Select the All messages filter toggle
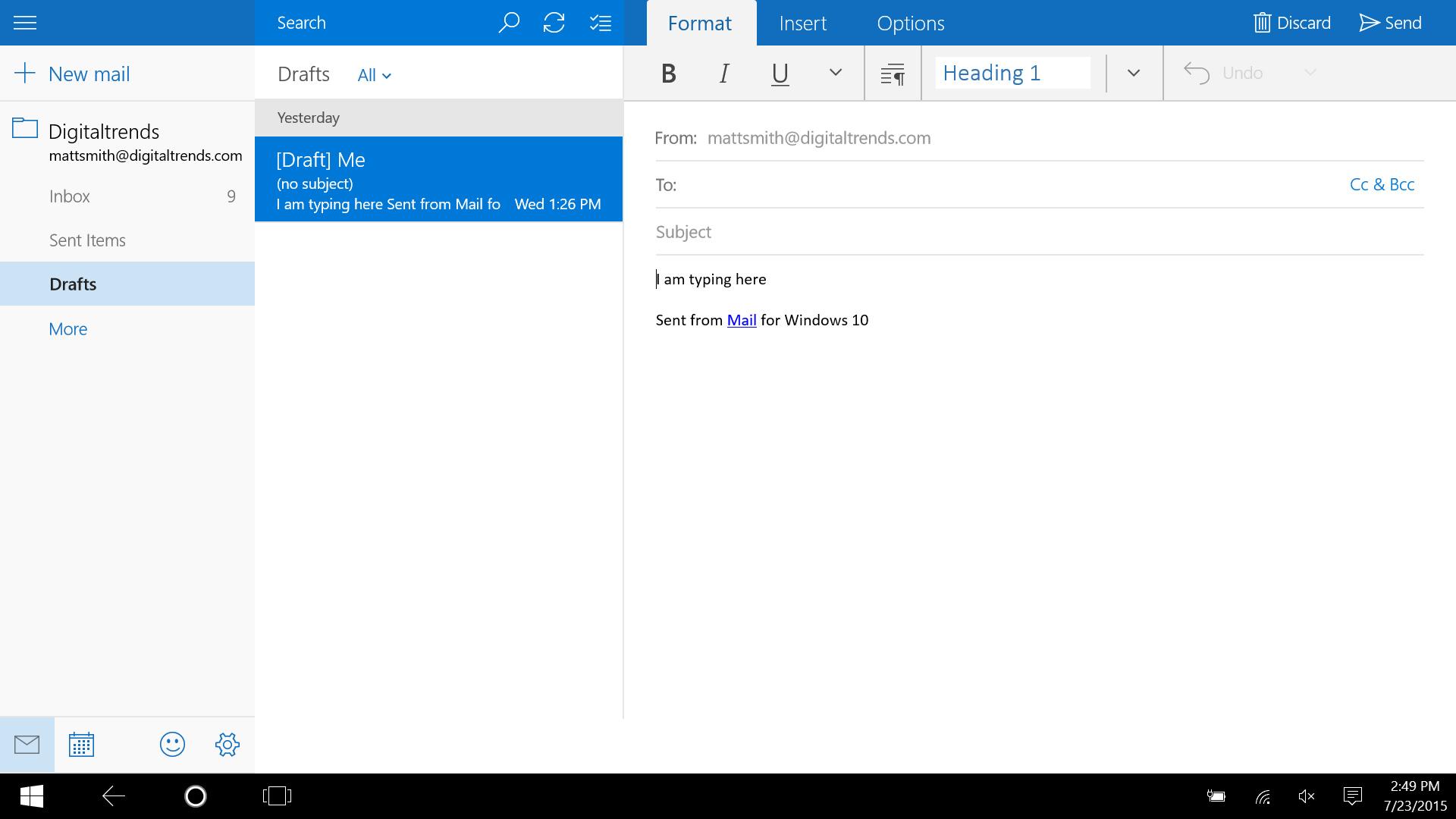Screen dimensions: 1456x819 point(373,74)
